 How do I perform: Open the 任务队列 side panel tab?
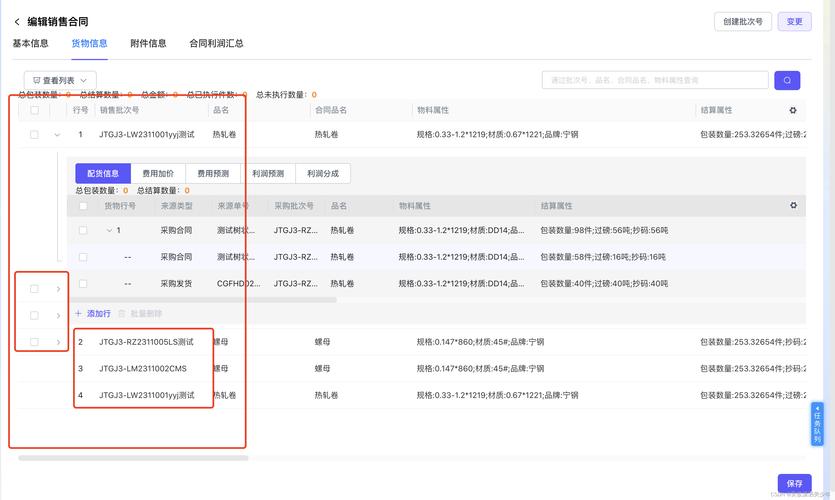point(817,424)
